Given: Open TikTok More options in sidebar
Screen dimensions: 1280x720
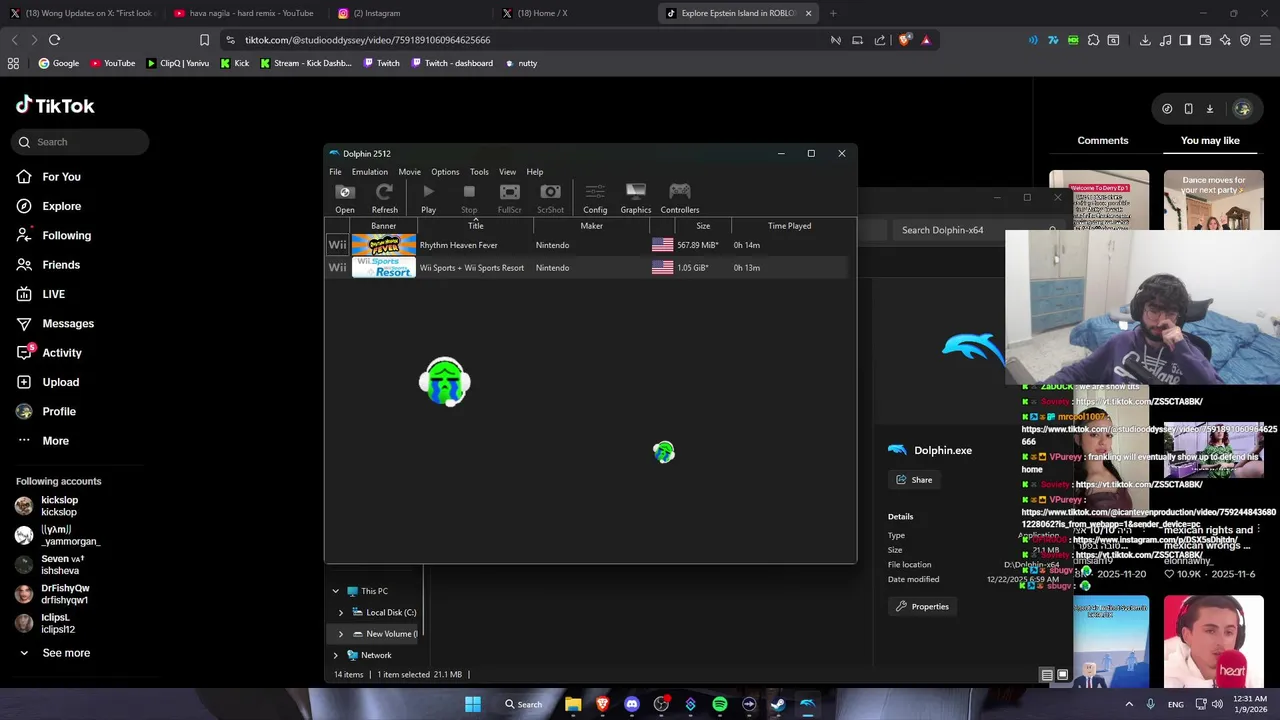Looking at the screenshot, I should [55, 441].
